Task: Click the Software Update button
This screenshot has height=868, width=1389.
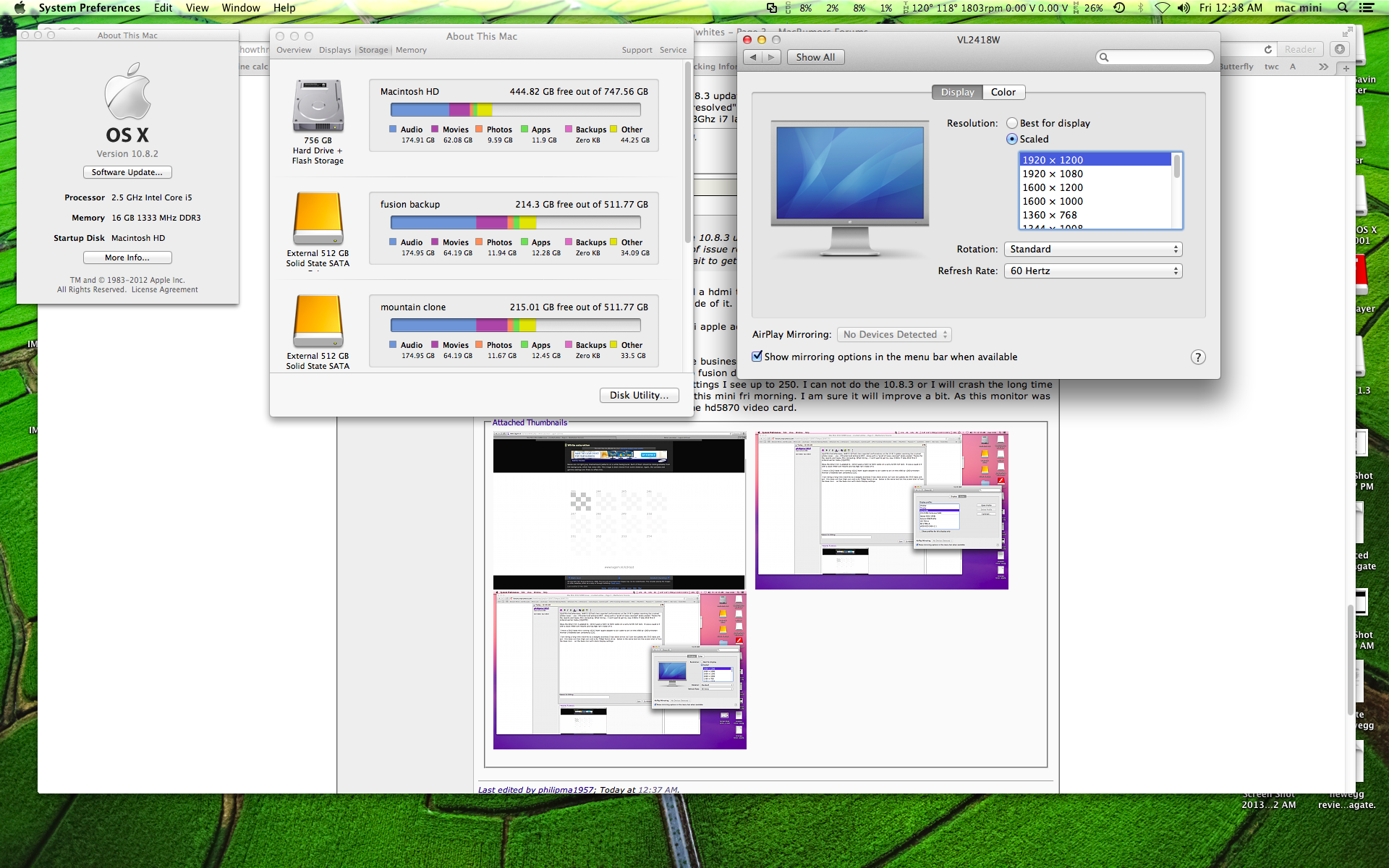Action: 127,173
